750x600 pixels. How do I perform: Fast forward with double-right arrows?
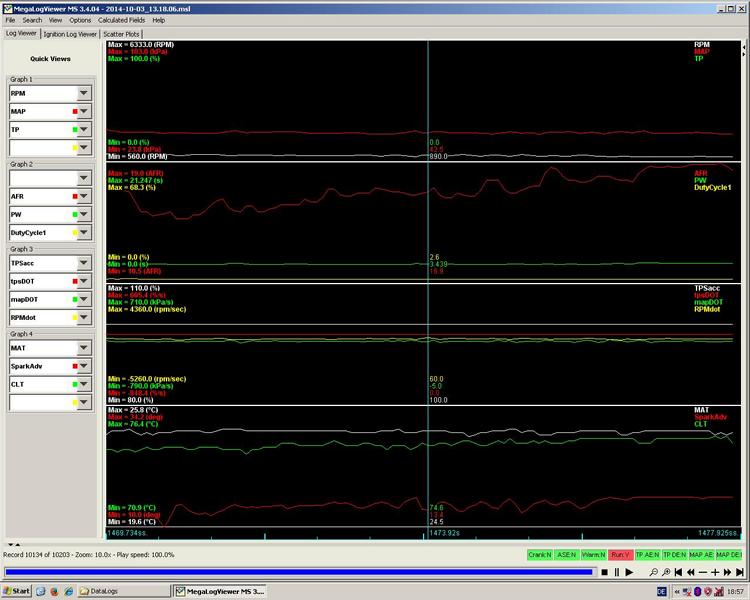click(x=727, y=572)
